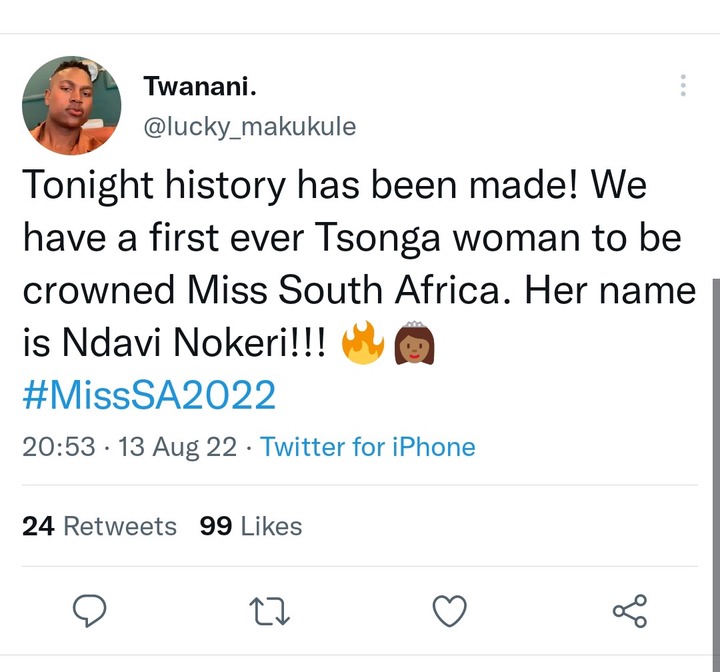Click the princess crown emoji

[415, 343]
